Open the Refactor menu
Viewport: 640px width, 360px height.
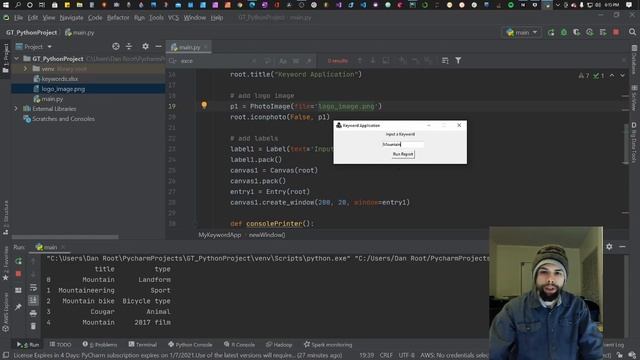pos(118,18)
